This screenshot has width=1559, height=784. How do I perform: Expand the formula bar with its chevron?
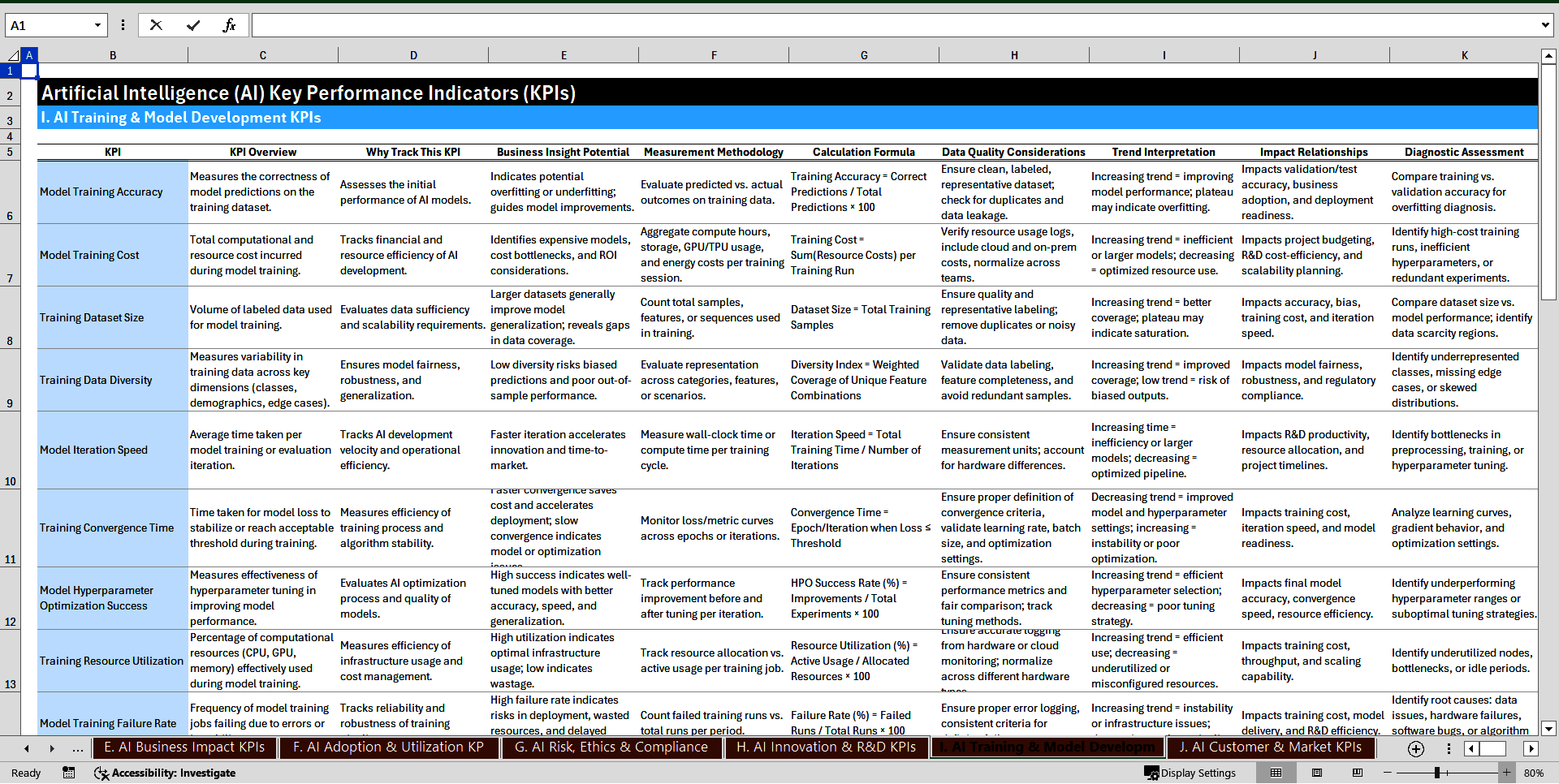coord(1547,24)
